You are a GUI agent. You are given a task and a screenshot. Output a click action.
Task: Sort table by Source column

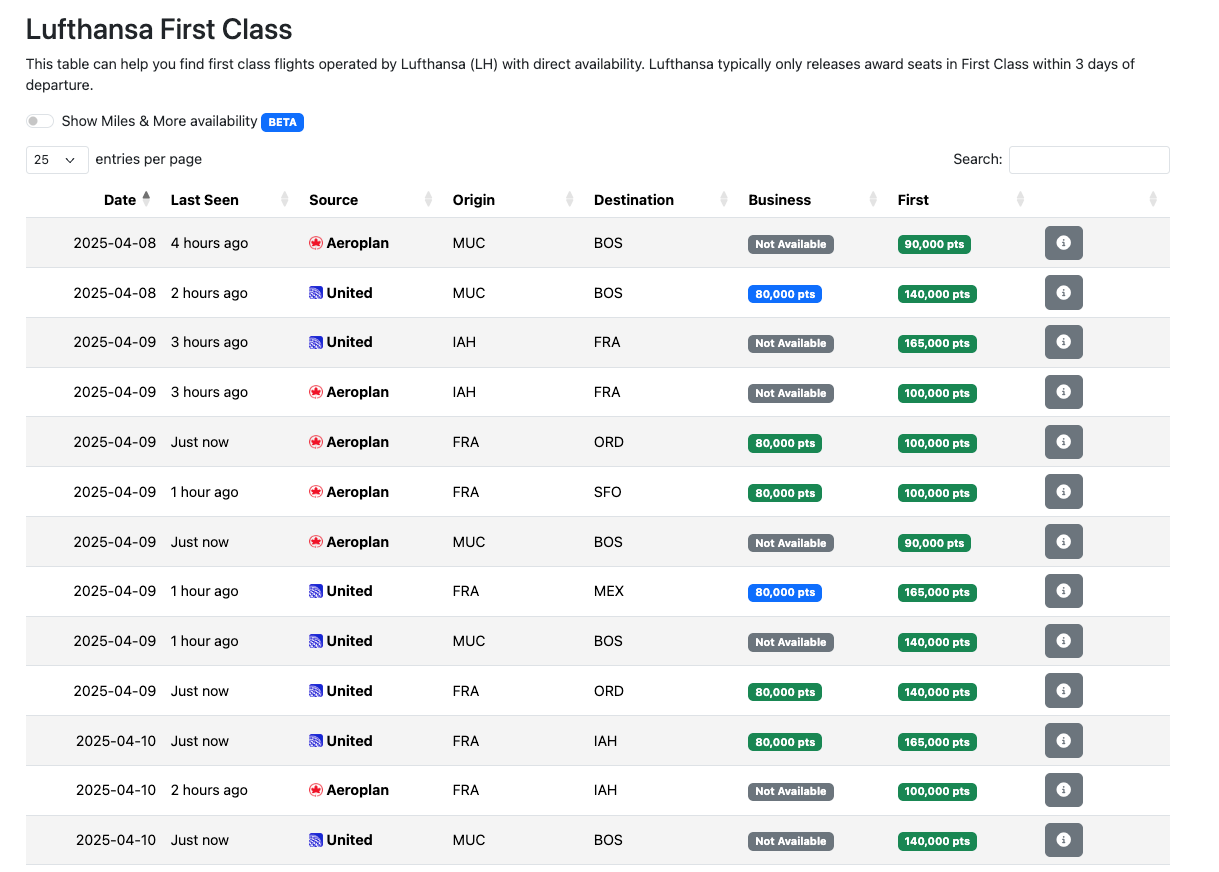[333, 200]
